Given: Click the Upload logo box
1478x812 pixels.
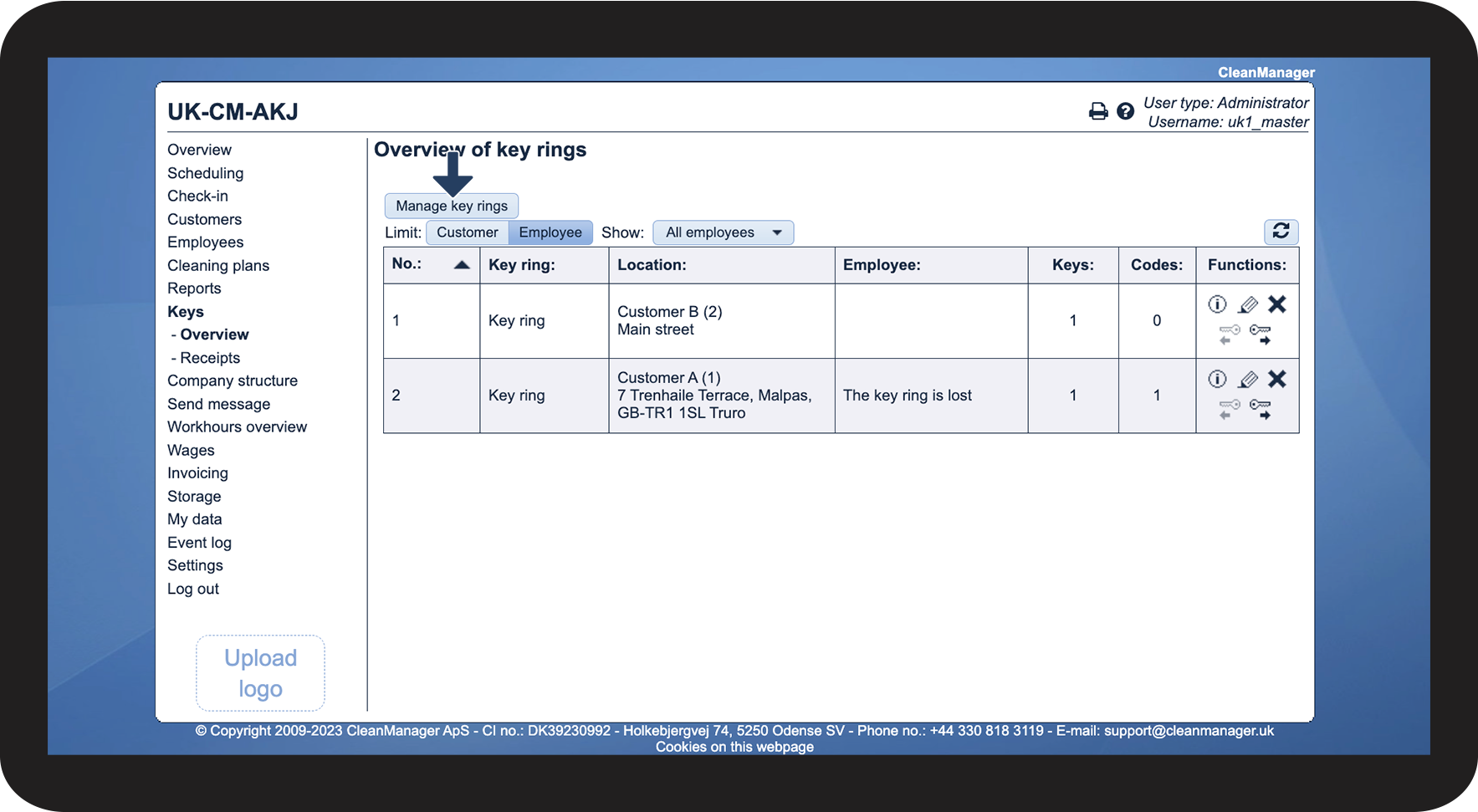Looking at the screenshot, I should [260, 673].
